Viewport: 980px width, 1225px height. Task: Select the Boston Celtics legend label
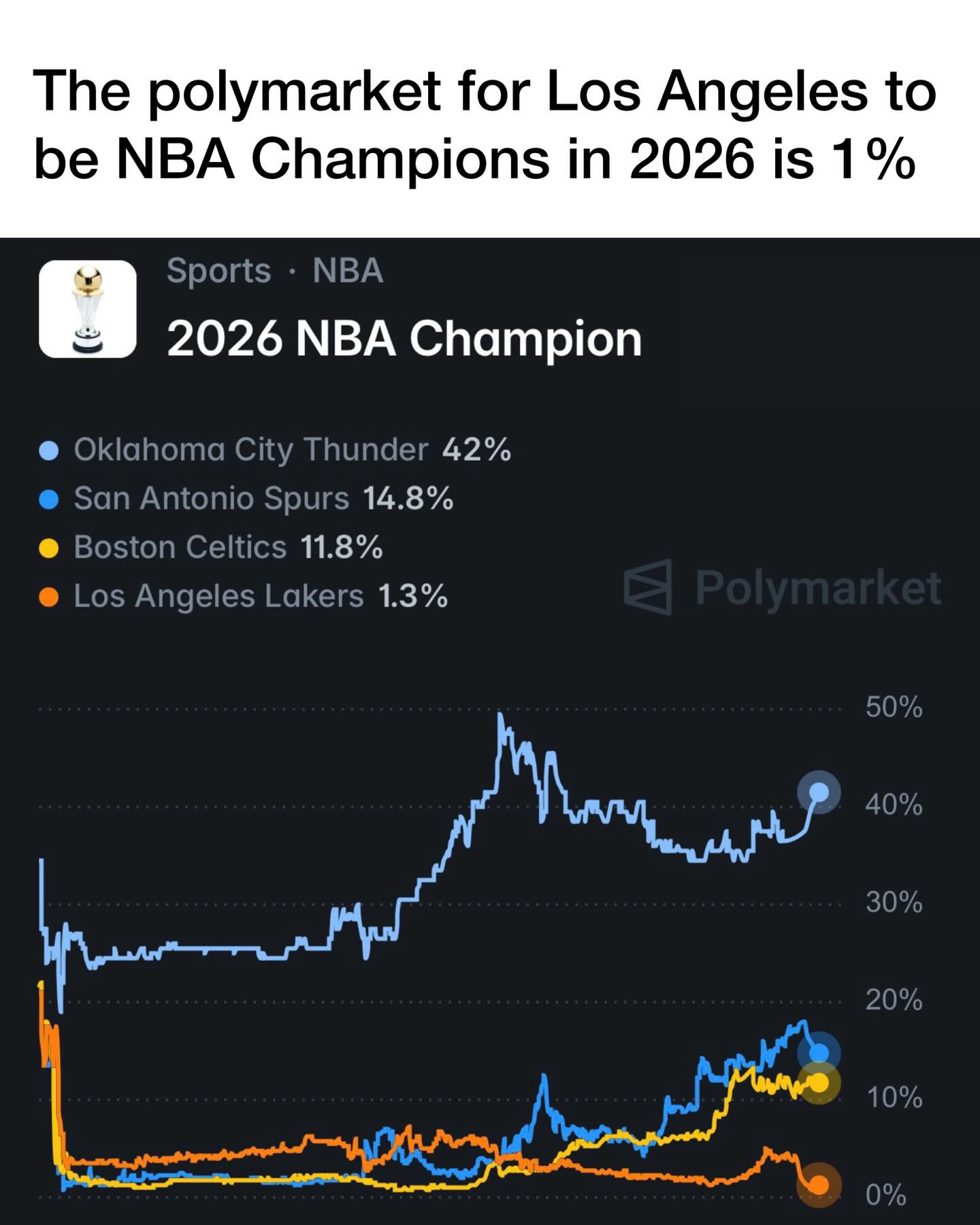click(x=180, y=547)
